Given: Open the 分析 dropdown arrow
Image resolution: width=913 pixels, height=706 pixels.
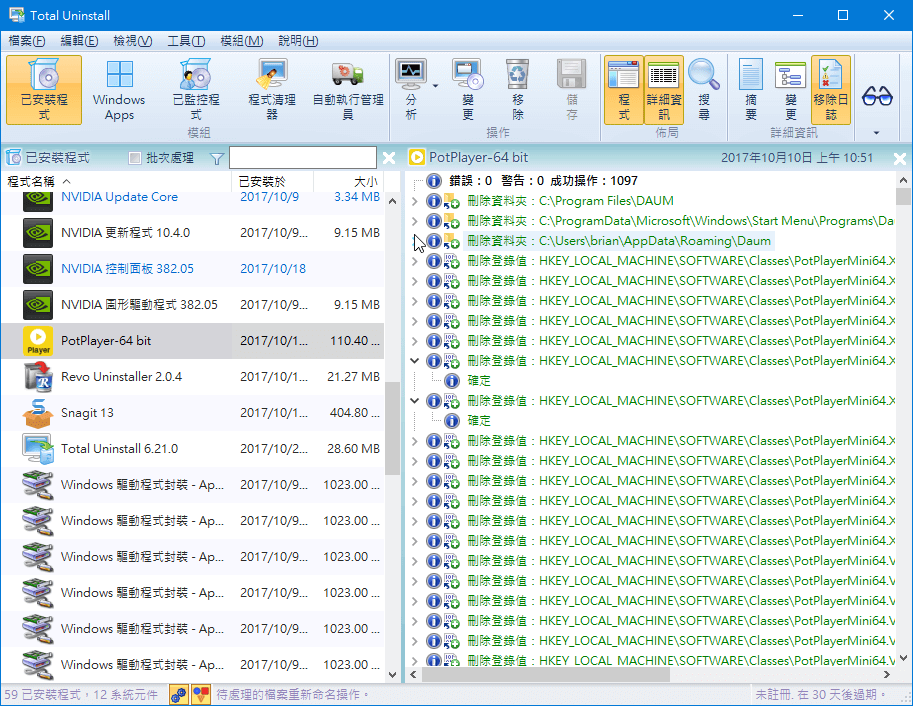Looking at the screenshot, I should (436, 87).
